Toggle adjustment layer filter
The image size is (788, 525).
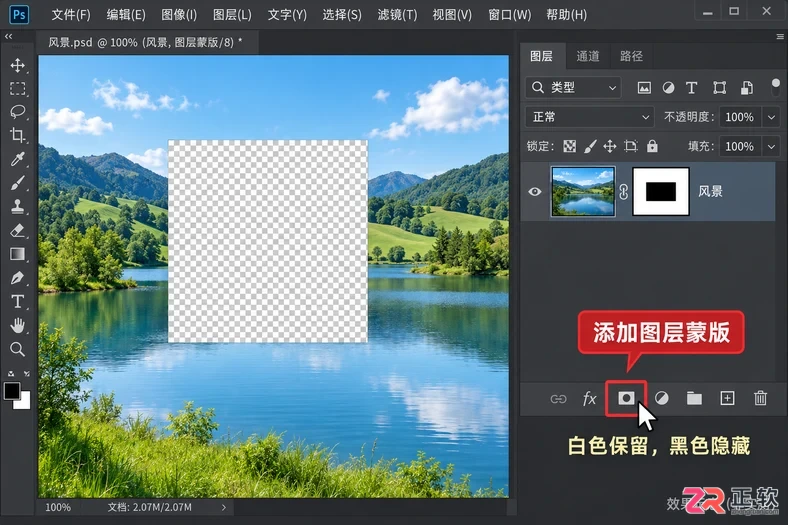tap(668, 88)
